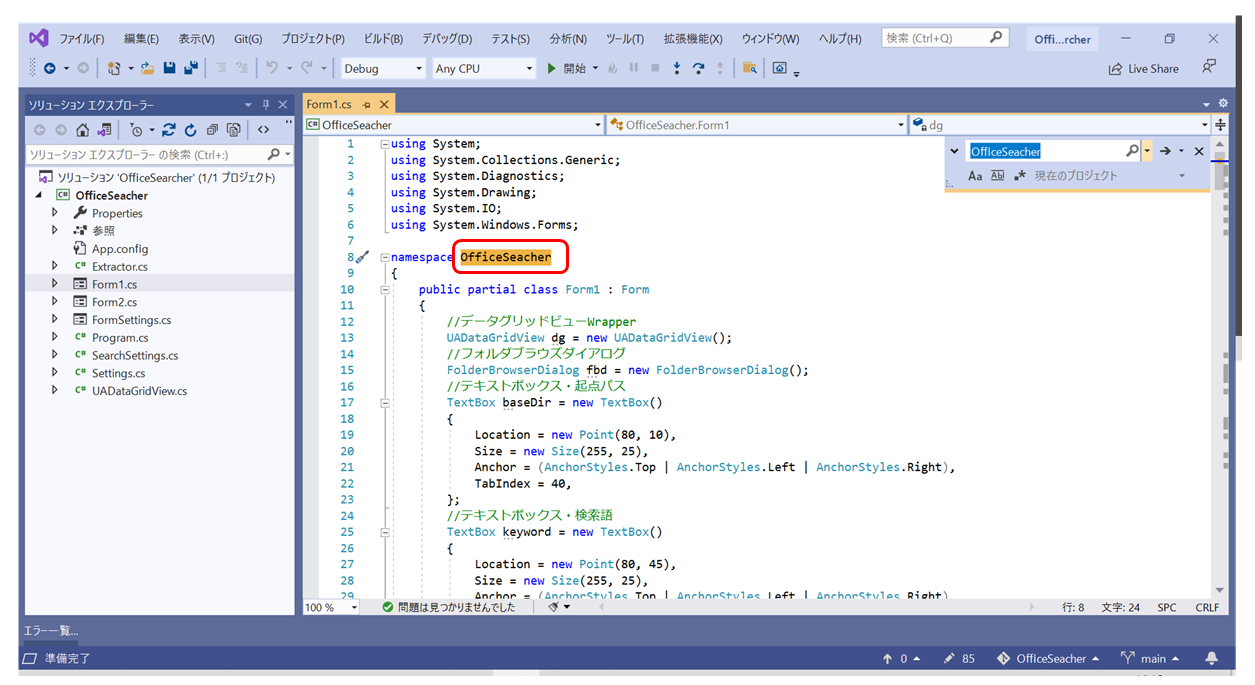Toggle Match Case in find box
Image resolution: width=1255 pixels, height=685 pixels.
(976, 176)
